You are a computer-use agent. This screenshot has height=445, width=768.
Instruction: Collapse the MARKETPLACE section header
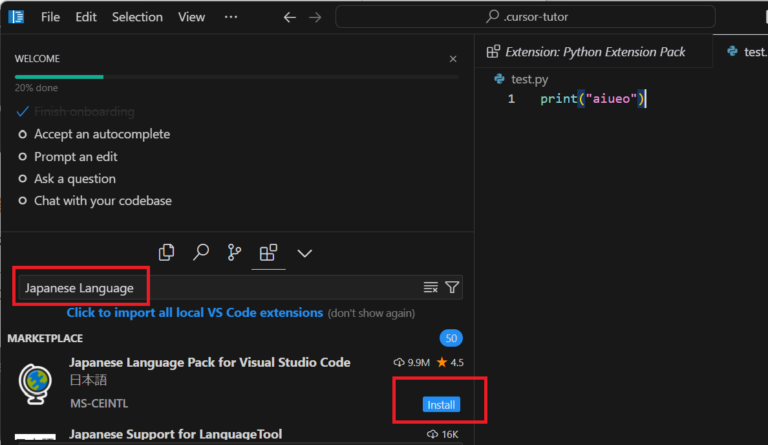[x=46, y=338]
